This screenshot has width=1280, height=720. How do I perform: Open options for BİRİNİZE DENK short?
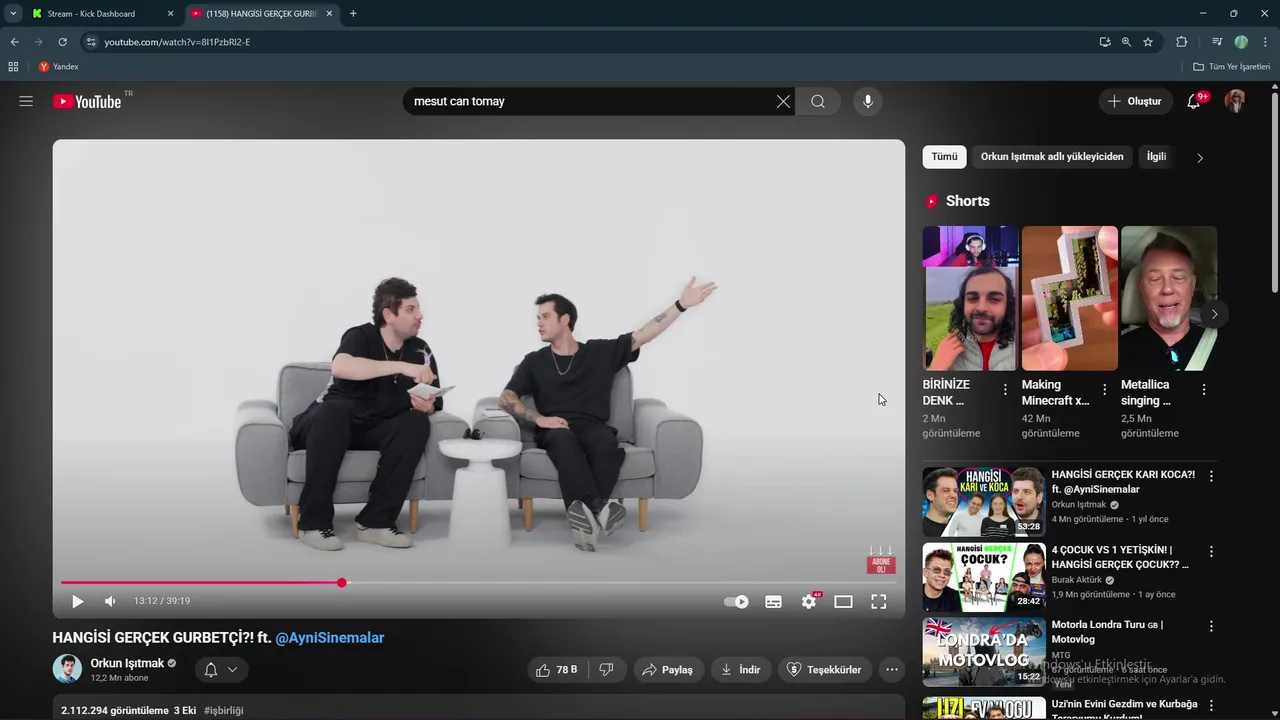tap(1005, 390)
